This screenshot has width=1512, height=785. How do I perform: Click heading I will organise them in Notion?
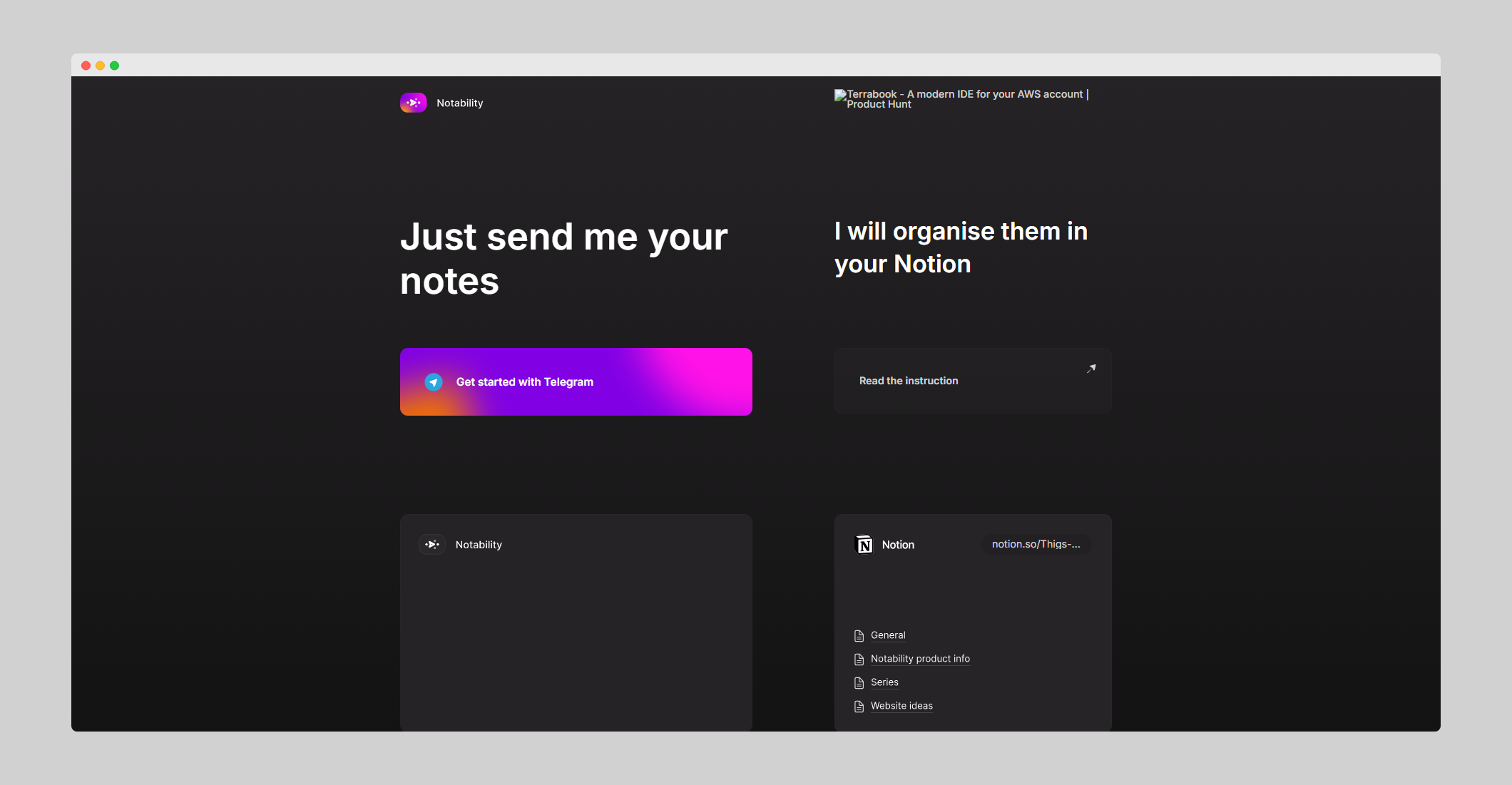point(961,247)
